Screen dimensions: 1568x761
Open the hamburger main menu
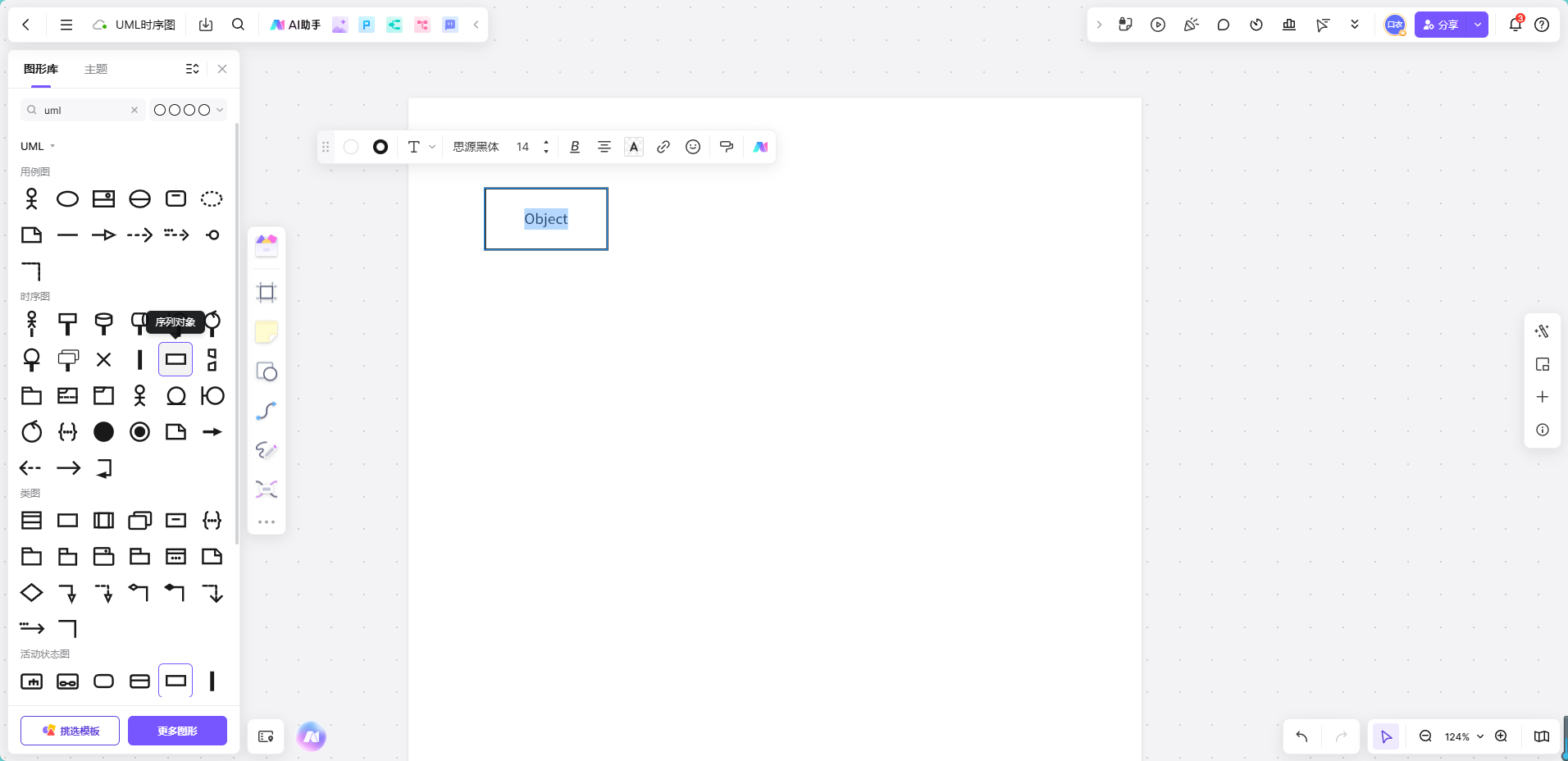point(66,25)
